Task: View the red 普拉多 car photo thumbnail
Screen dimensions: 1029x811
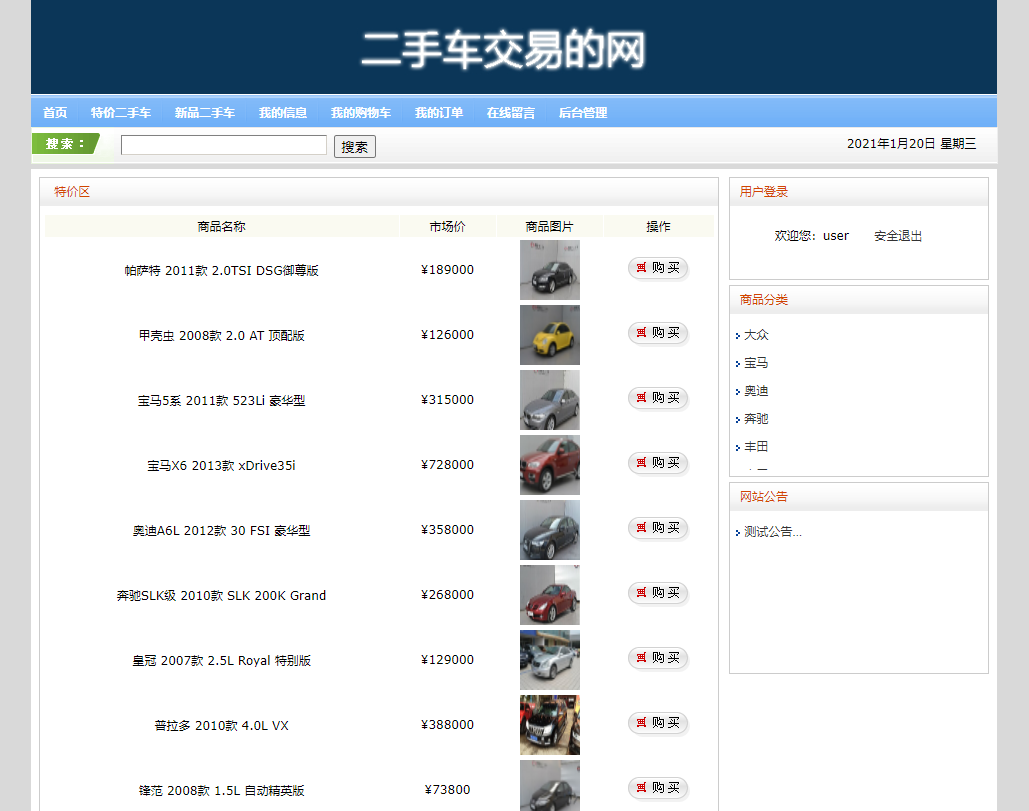Action: coord(549,724)
